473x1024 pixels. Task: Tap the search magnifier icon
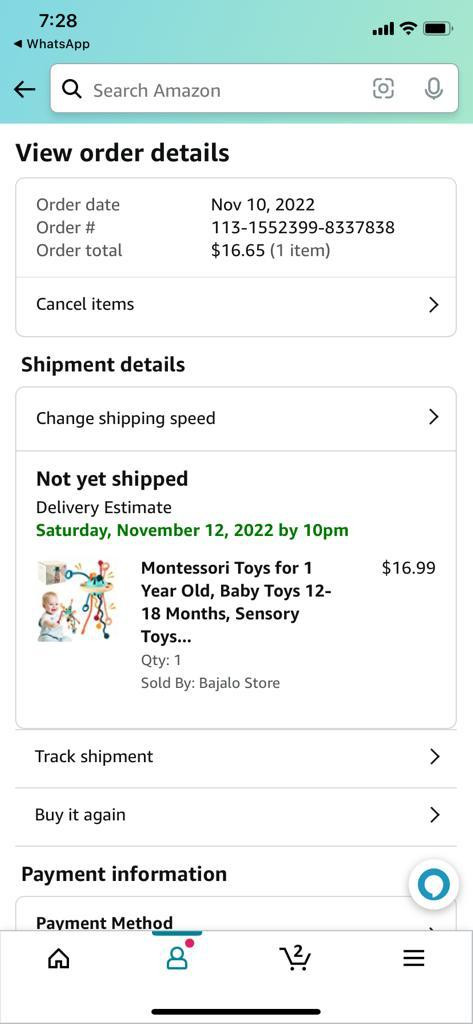coord(72,89)
